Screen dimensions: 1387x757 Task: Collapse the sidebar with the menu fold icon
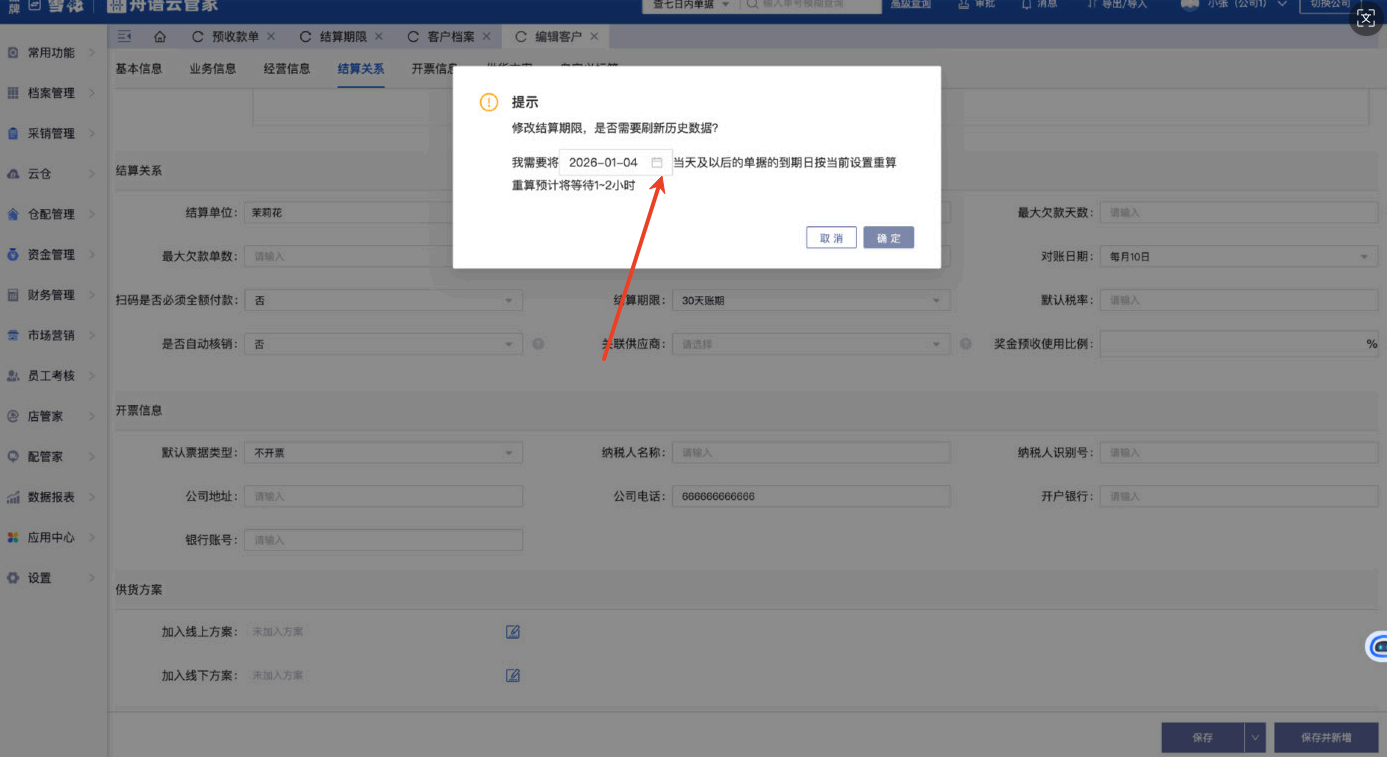point(125,37)
